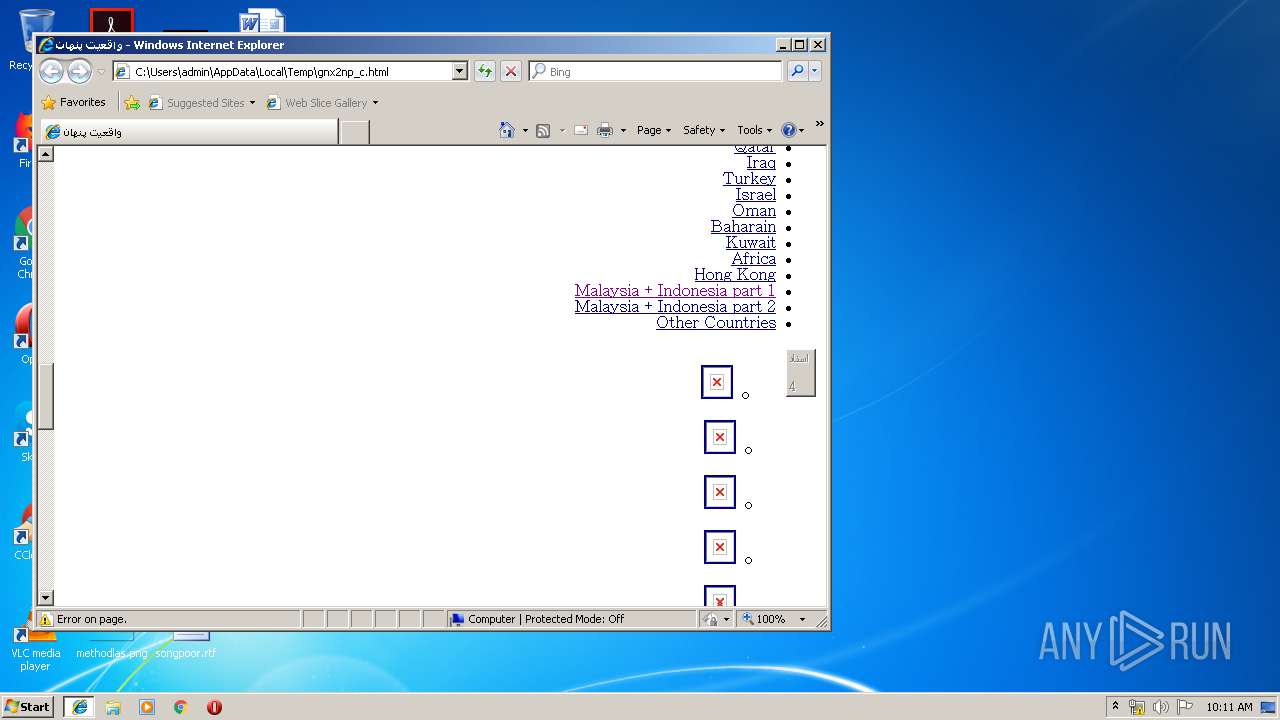Open the Oman link

coord(754,210)
